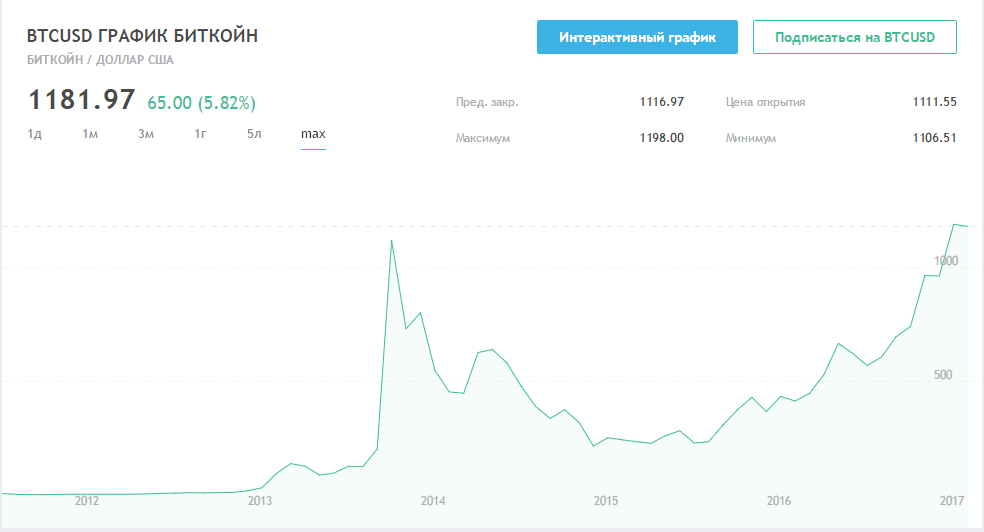Switch to the 1г time range
Viewport: 984px width, 532px height.
coord(200,134)
